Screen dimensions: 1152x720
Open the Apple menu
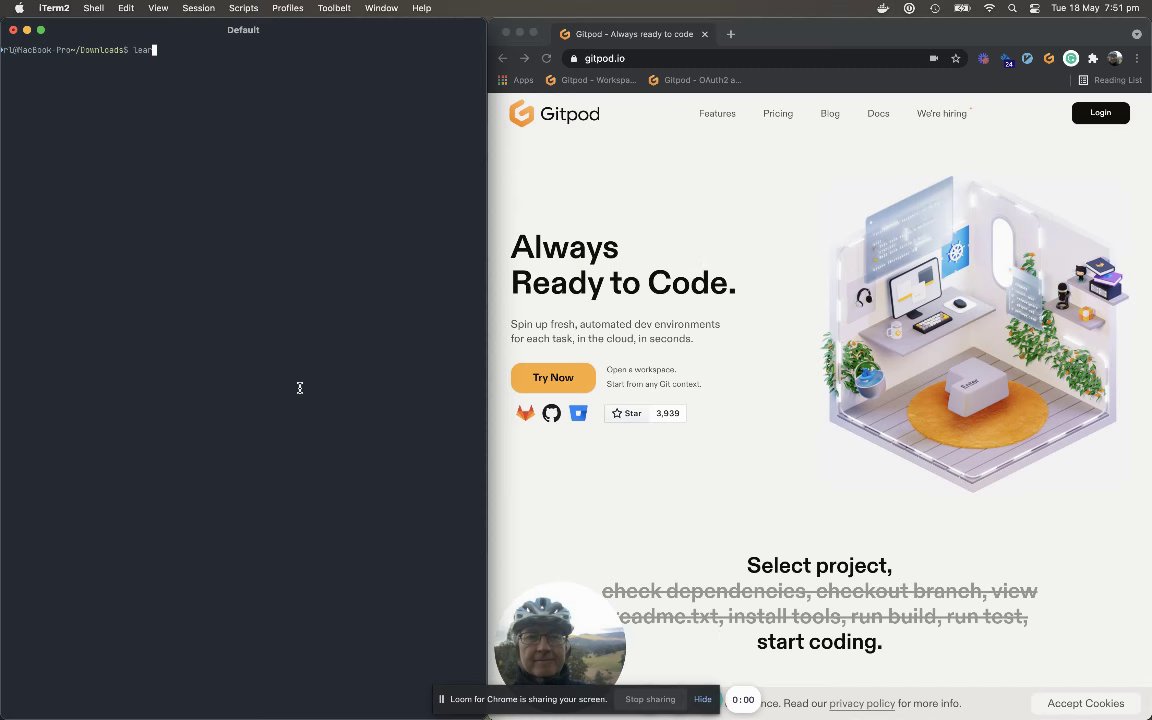pos(19,8)
